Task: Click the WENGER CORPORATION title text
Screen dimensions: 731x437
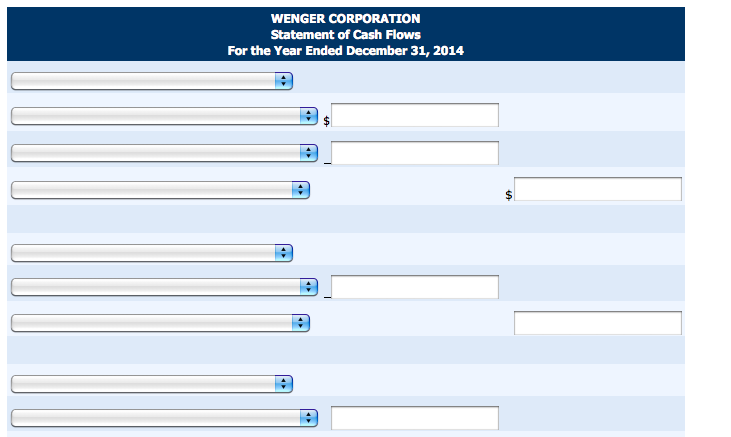Action: click(345, 19)
